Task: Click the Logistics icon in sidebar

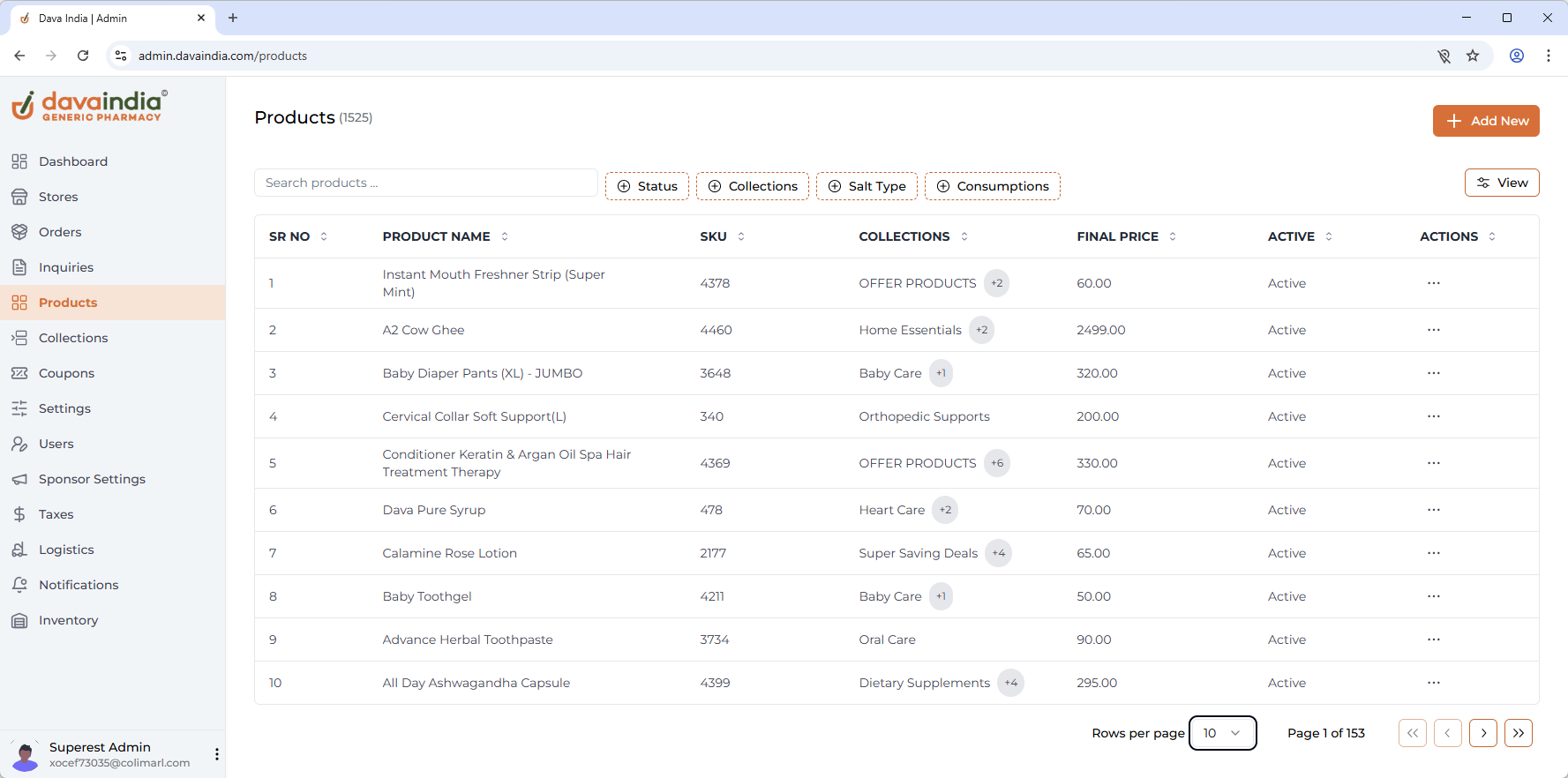Action: [x=19, y=550]
